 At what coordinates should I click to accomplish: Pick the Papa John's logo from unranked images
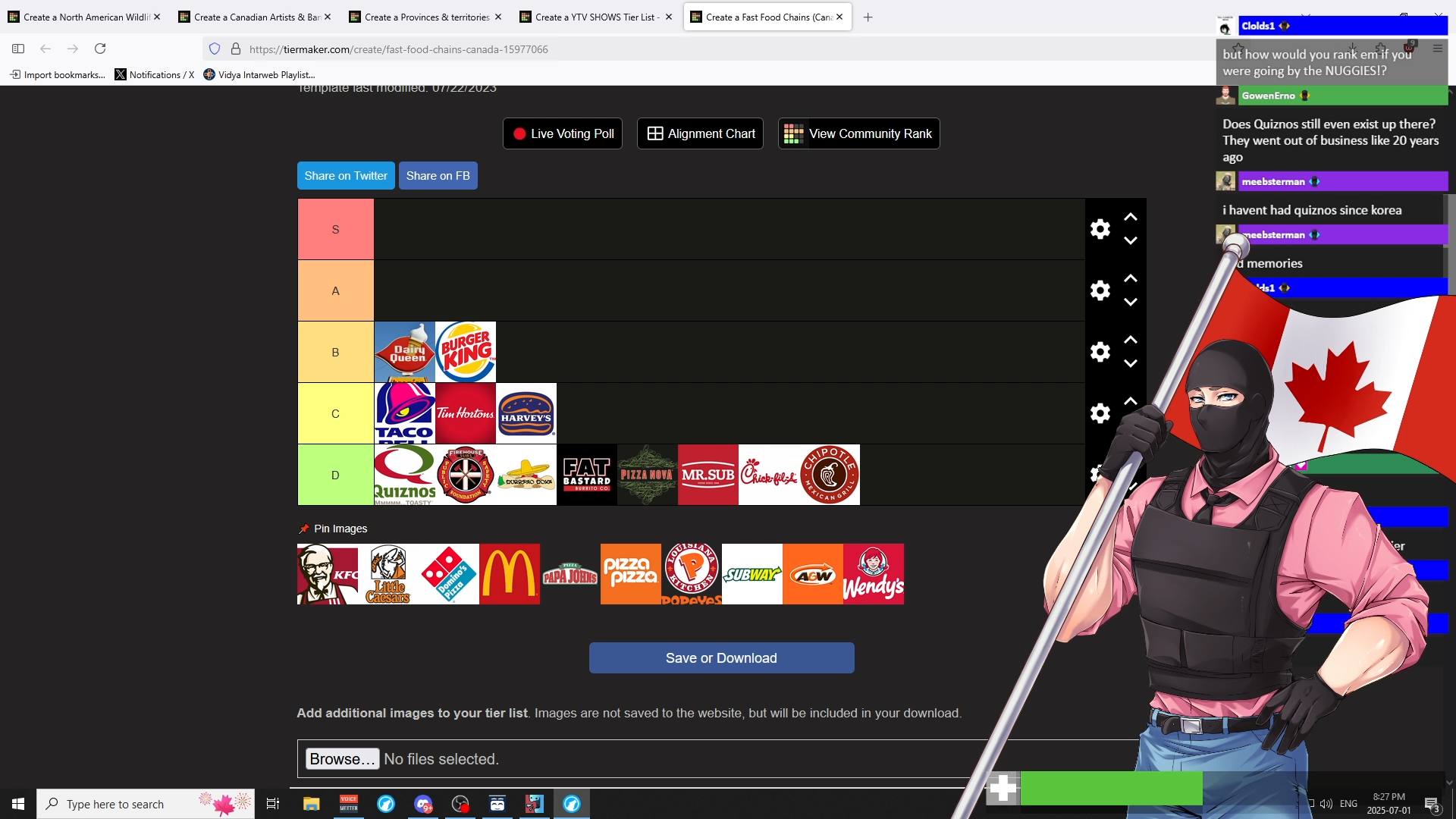pyautogui.click(x=570, y=574)
